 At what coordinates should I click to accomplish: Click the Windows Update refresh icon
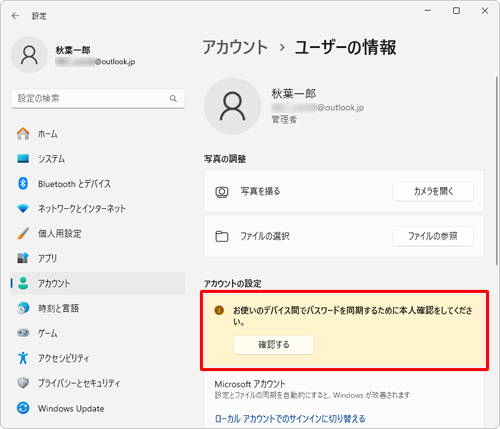click(x=23, y=408)
